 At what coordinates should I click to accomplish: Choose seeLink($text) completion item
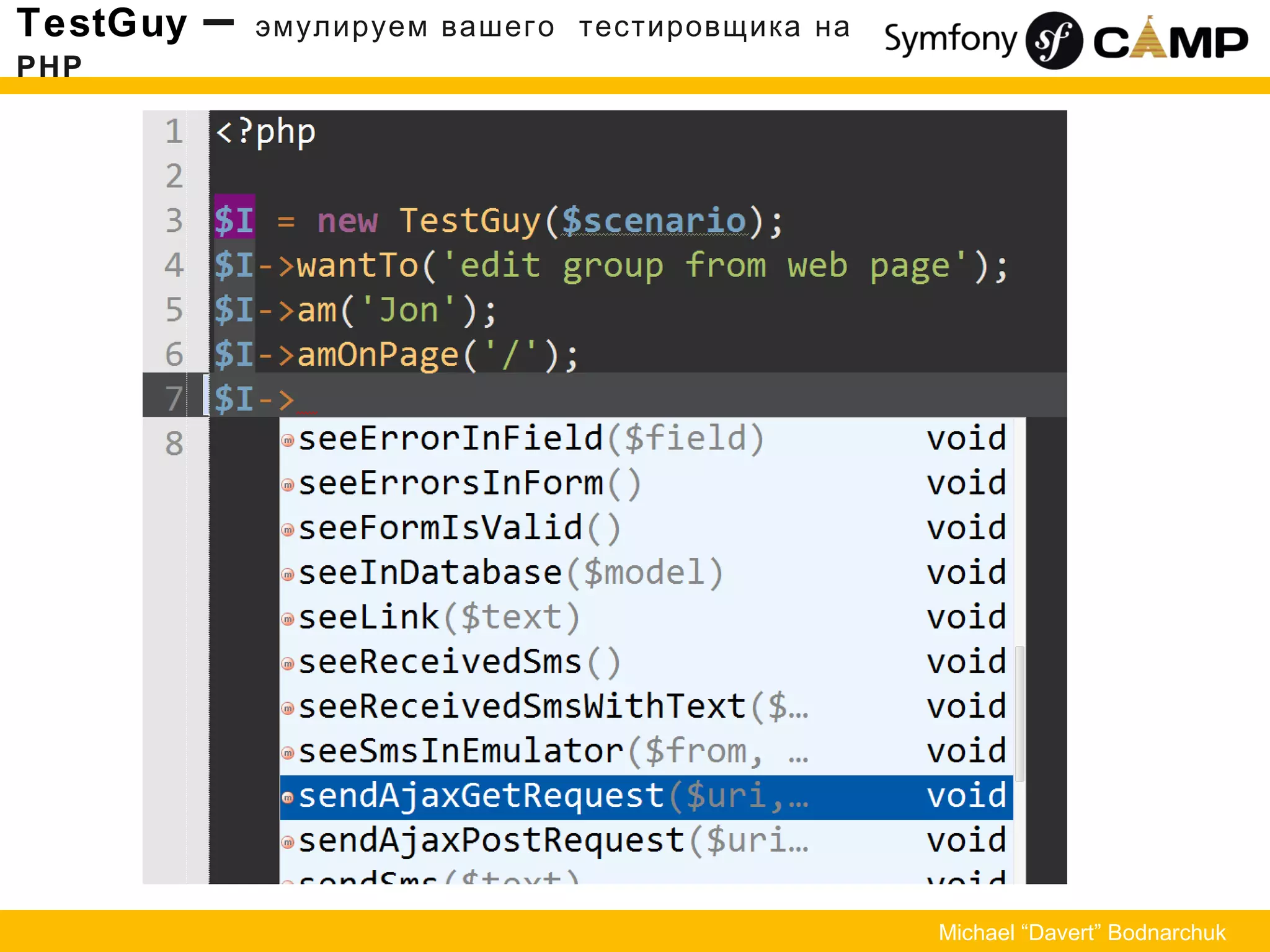[646, 617]
